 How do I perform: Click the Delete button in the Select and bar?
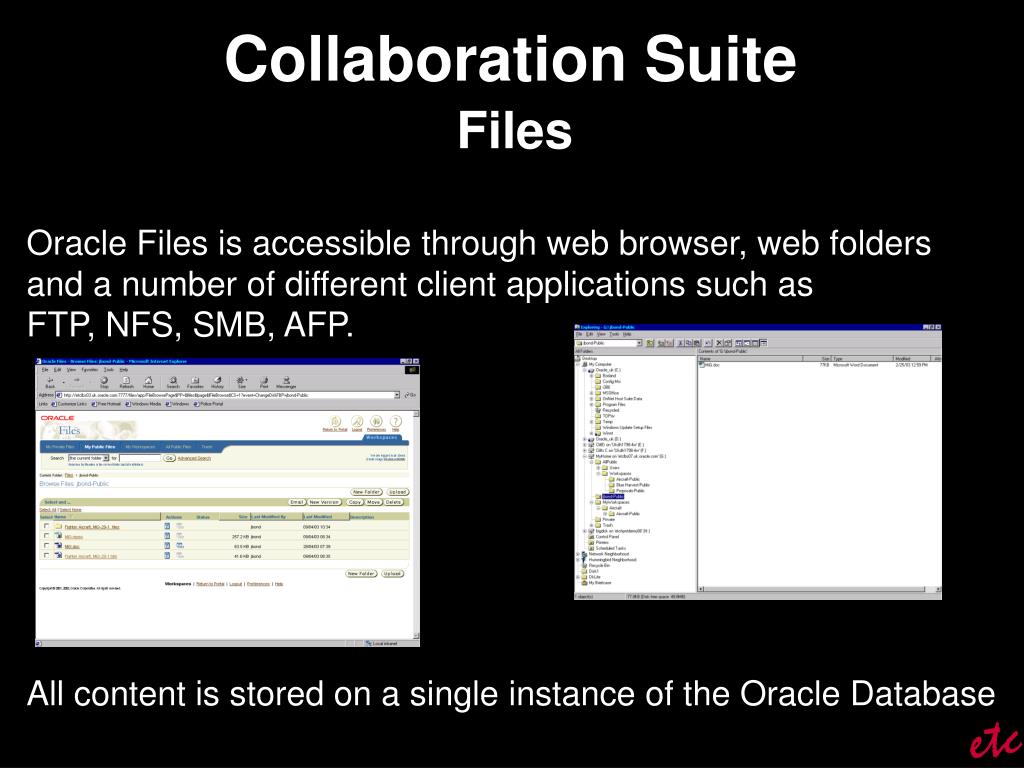point(393,502)
